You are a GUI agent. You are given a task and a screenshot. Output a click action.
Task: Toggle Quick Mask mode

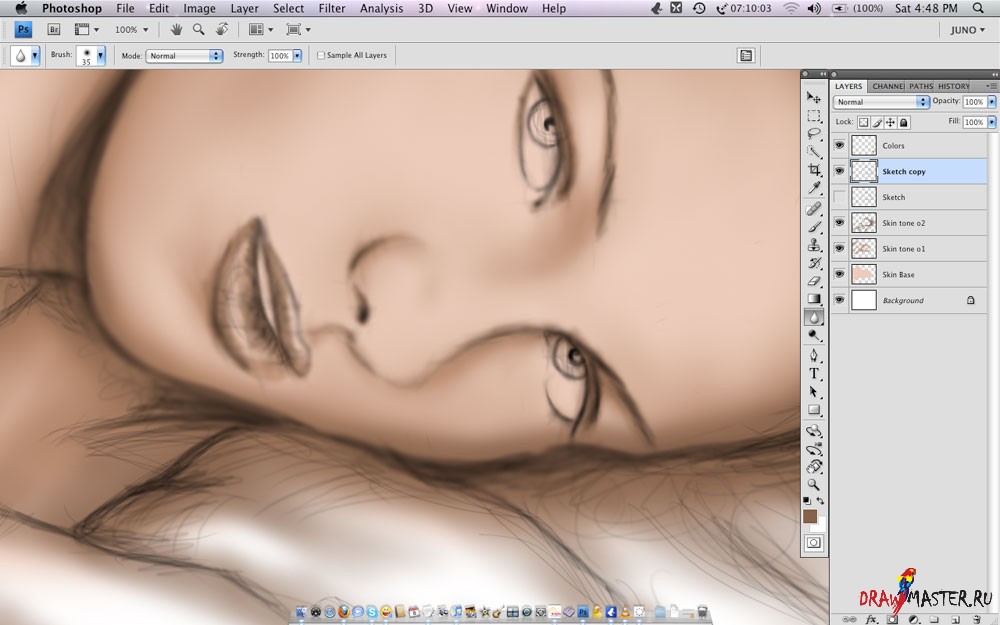tap(814, 543)
